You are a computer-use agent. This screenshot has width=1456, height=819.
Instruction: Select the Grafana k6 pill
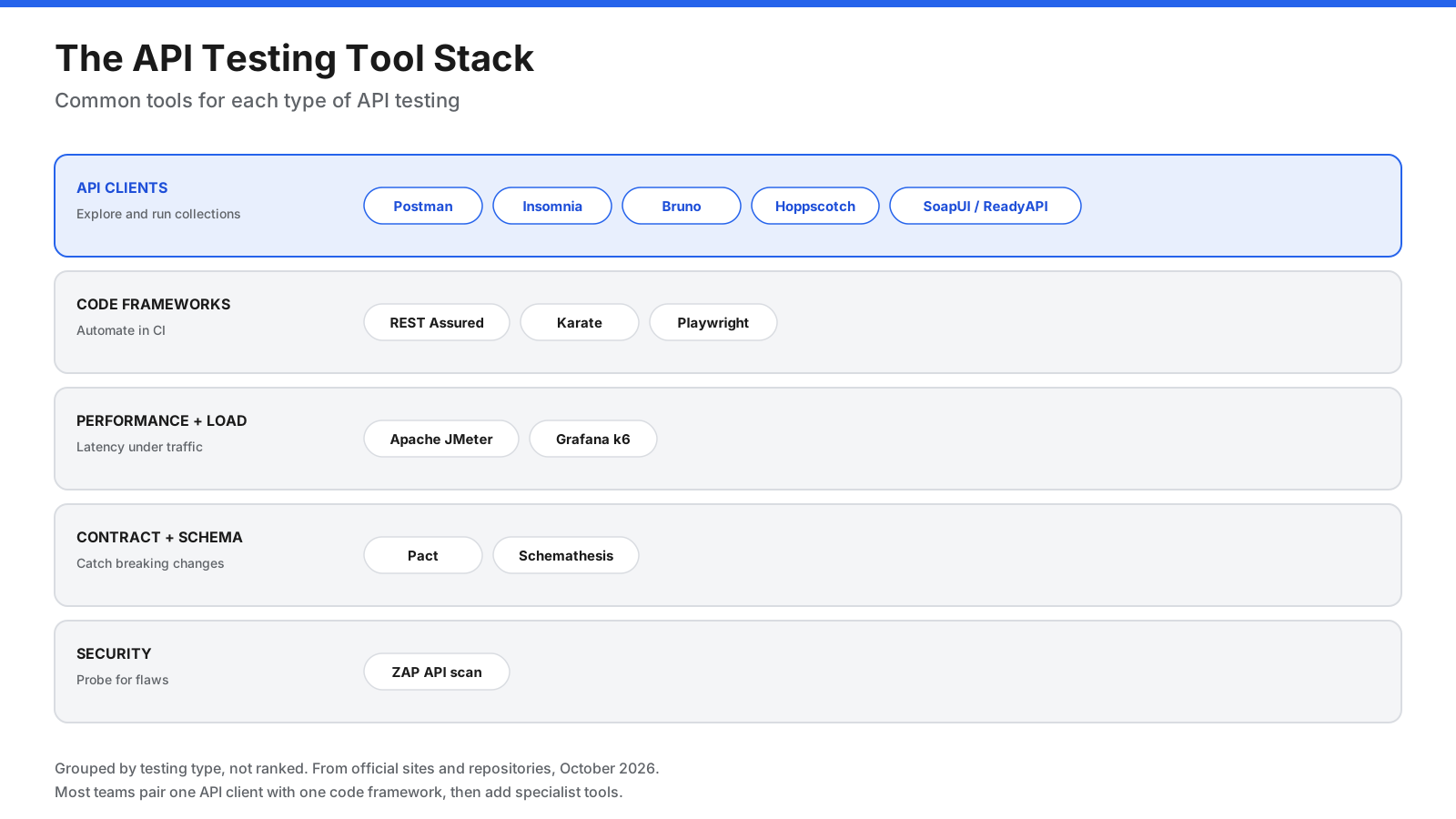click(x=593, y=439)
